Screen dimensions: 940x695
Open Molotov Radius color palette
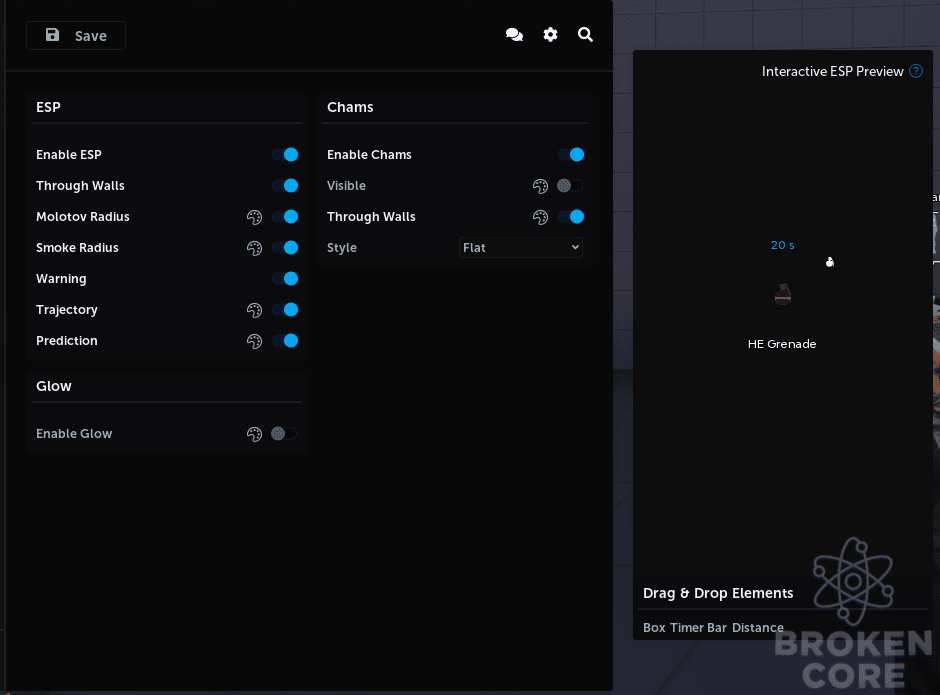pos(254,217)
